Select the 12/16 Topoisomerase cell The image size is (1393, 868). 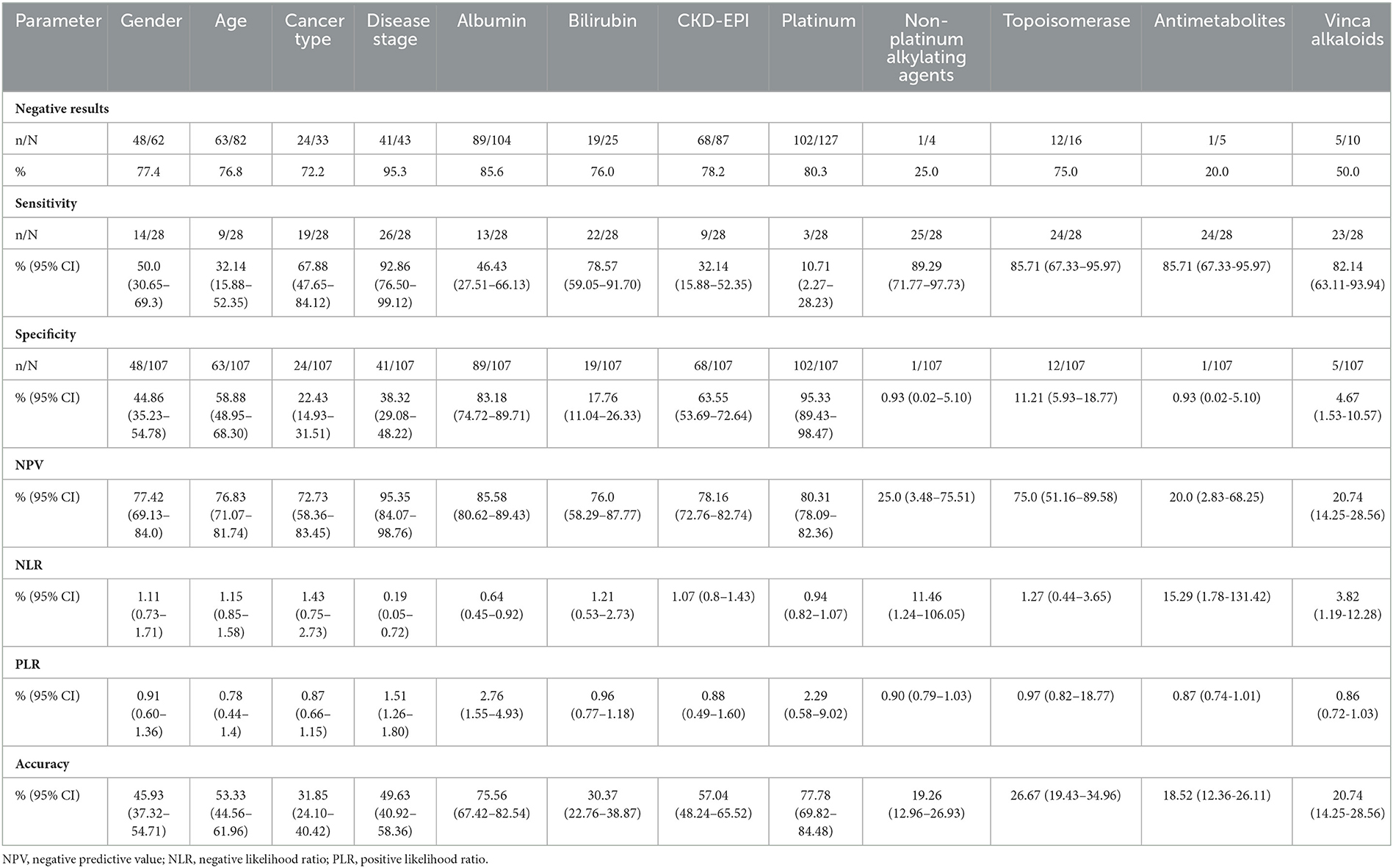[x=1065, y=140]
